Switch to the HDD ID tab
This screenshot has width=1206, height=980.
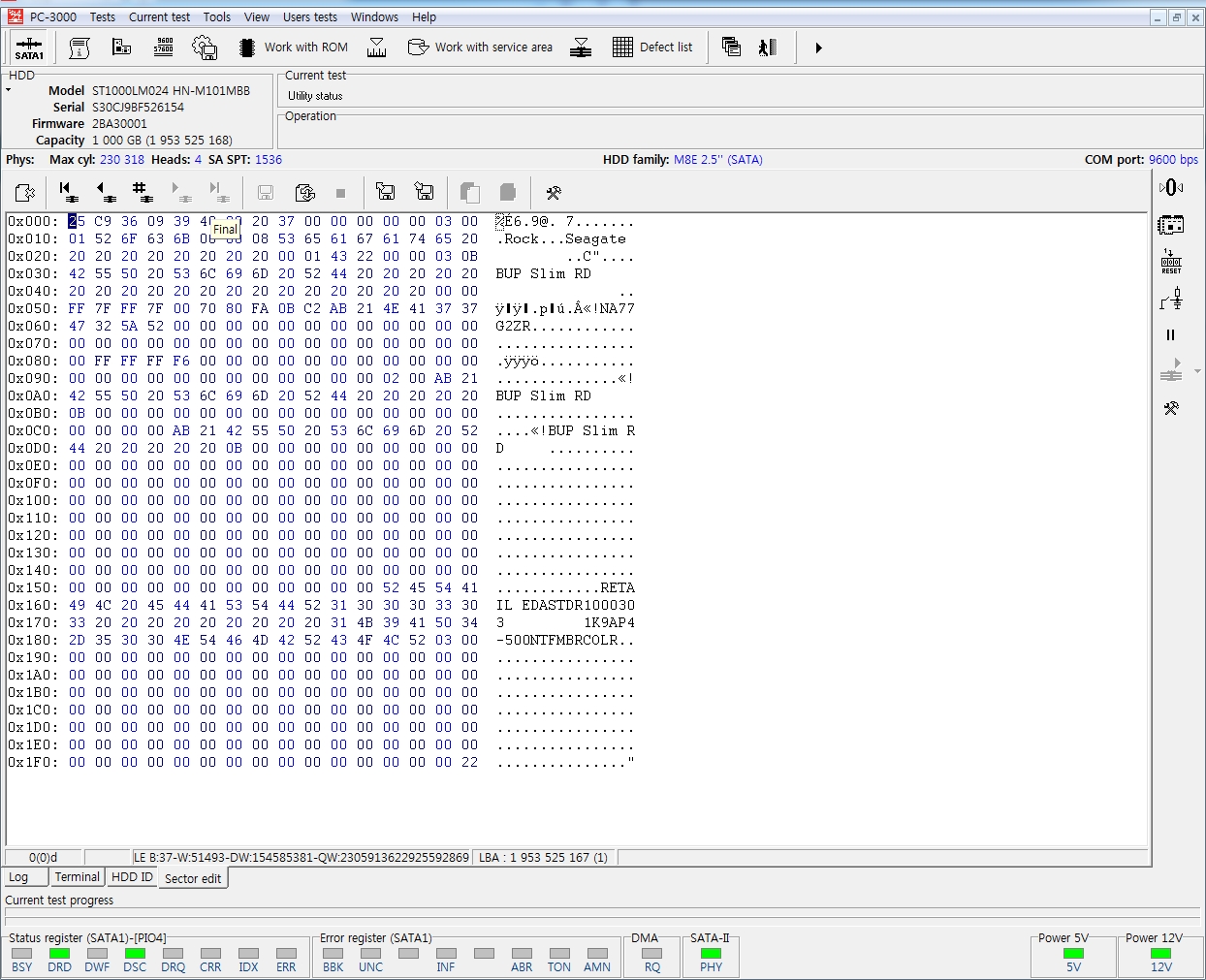coord(132,876)
